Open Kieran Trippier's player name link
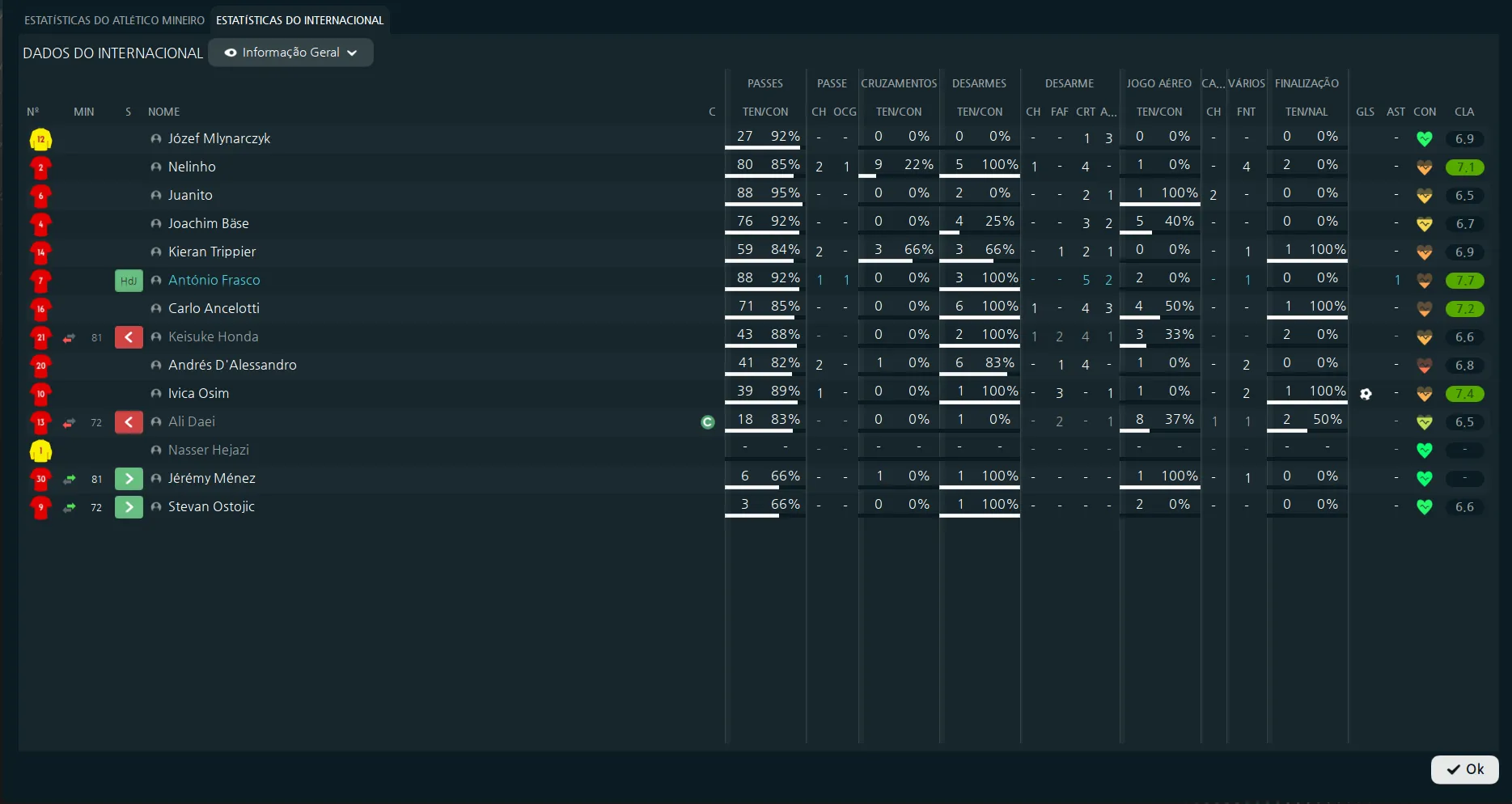Screen dimensions: 1512x804 click(x=212, y=252)
